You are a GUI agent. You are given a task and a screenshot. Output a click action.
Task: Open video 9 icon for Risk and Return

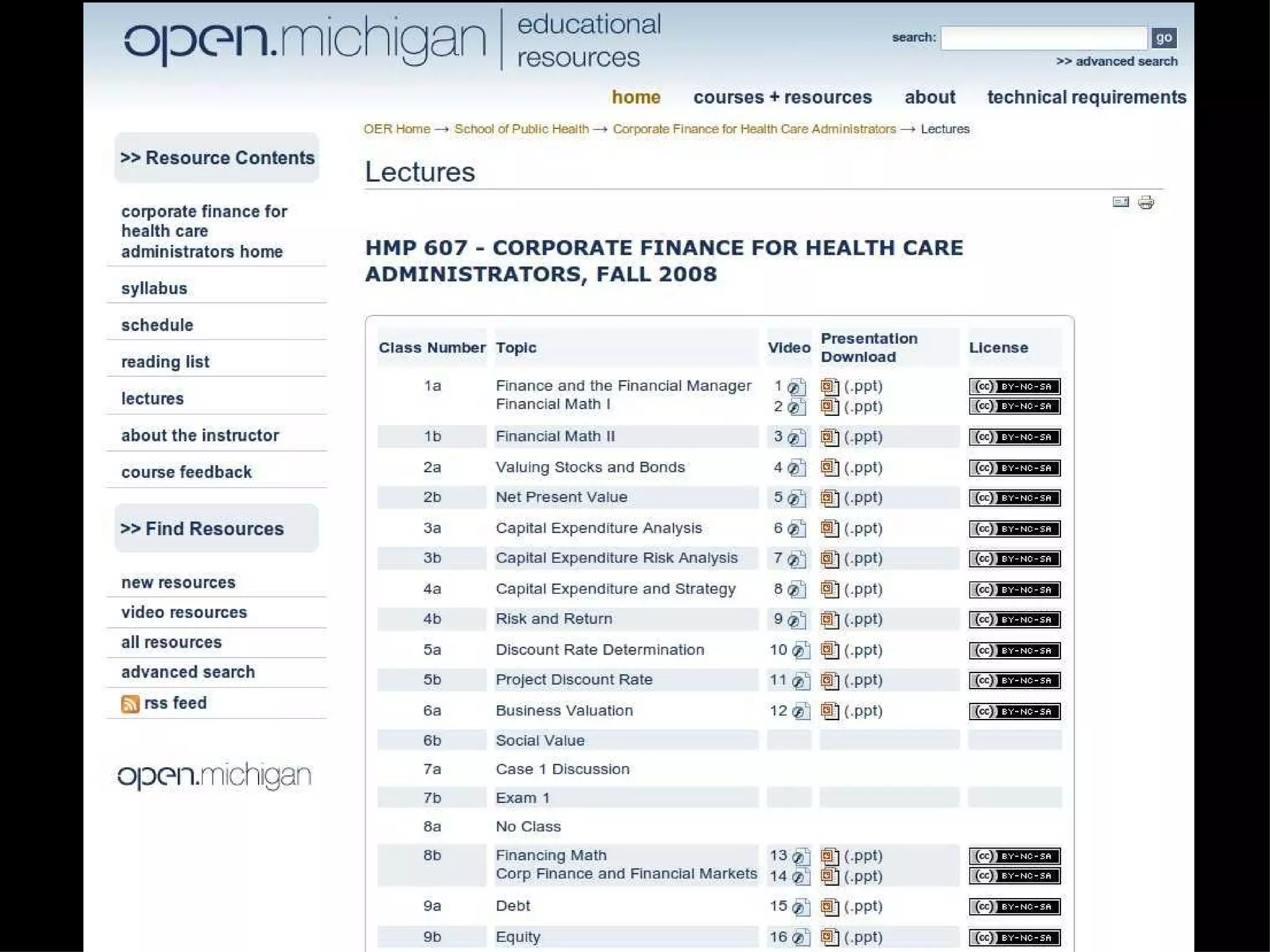[x=796, y=620]
